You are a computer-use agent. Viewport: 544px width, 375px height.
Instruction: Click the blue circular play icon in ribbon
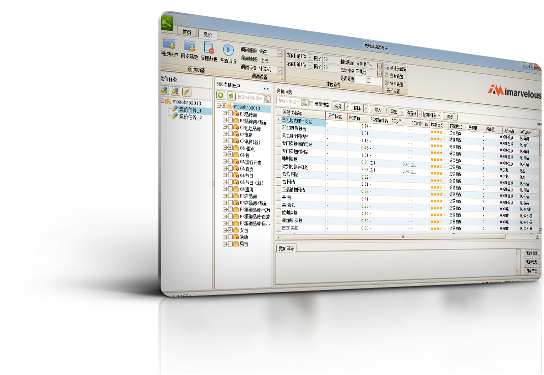point(228,50)
